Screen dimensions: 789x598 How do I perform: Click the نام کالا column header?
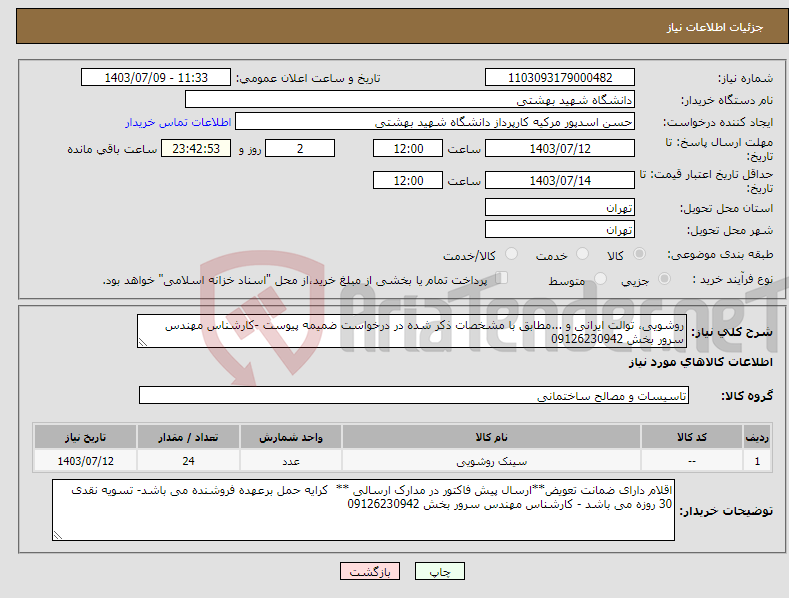pos(491,437)
